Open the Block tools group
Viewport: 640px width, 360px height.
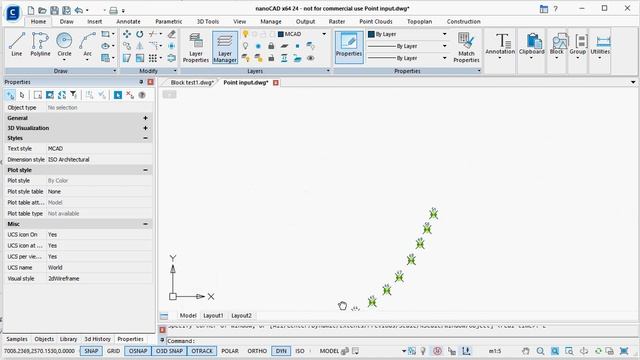point(557,47)
